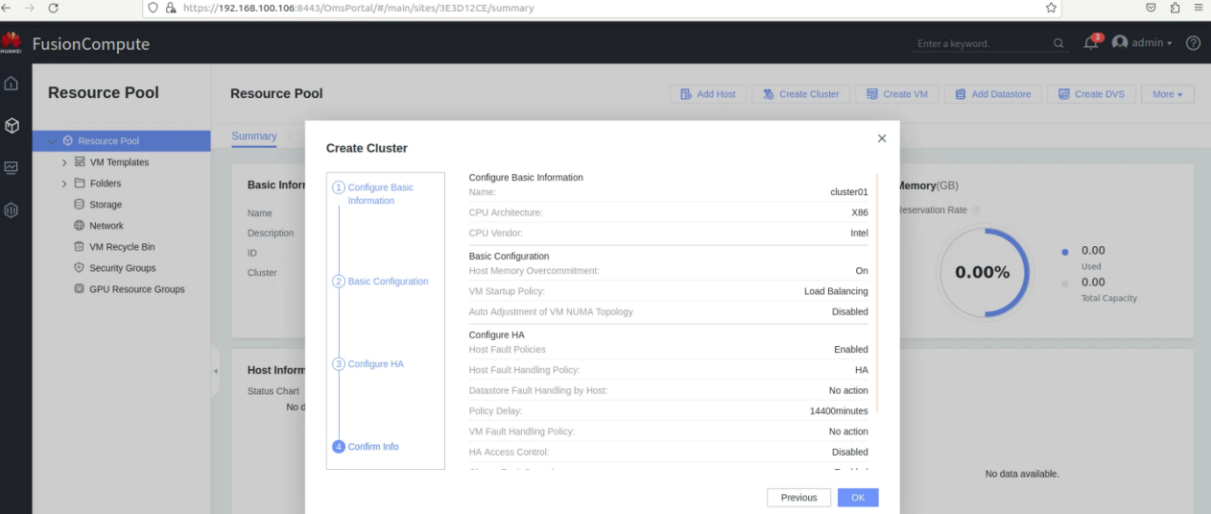Open the home icon in left sidebar
This screenshot has width=1211, height=514.
(11, 84)
